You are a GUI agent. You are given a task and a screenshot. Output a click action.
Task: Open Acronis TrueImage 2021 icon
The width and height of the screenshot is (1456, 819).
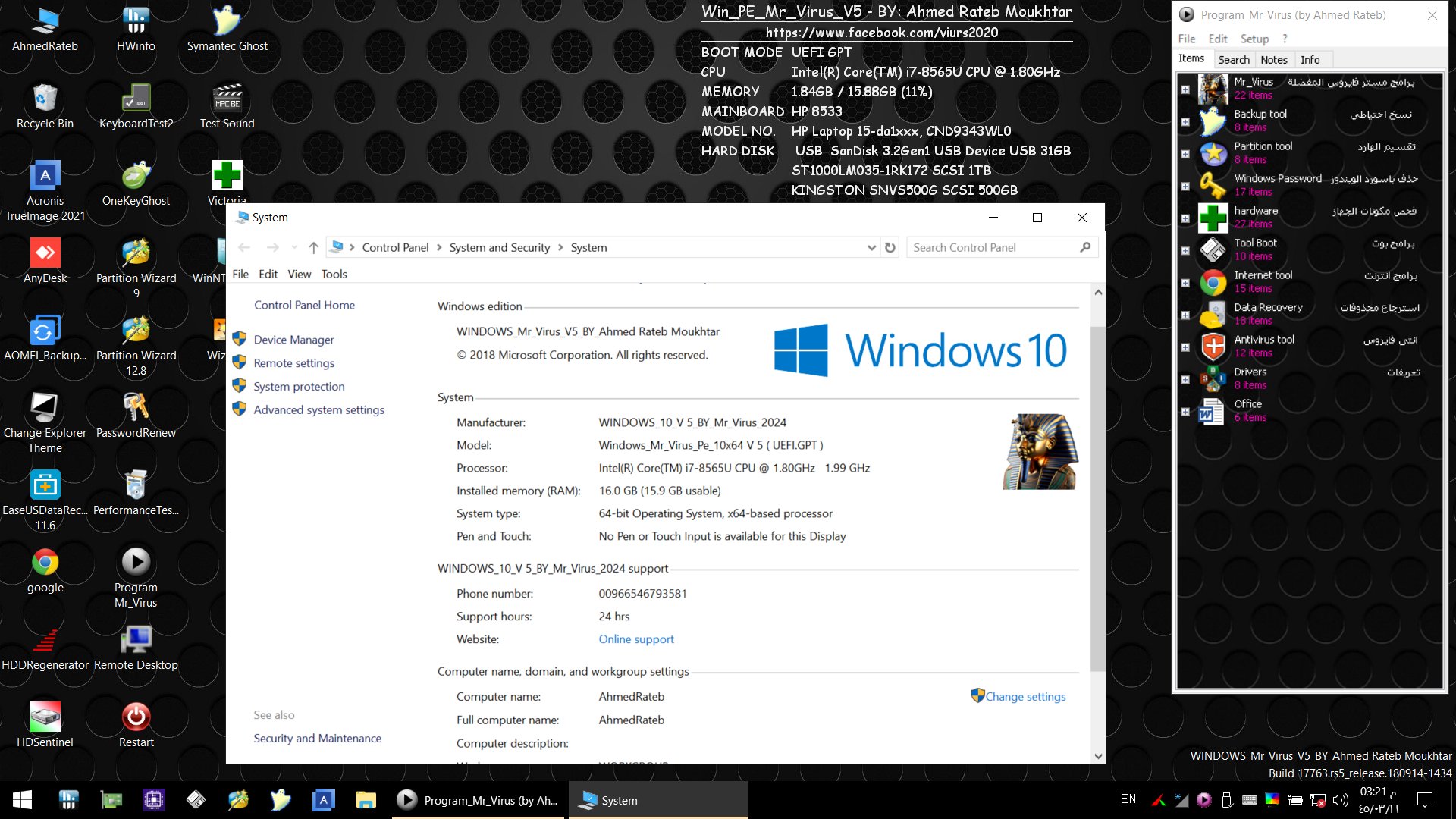pyautogui.click(x=45, y=191)
